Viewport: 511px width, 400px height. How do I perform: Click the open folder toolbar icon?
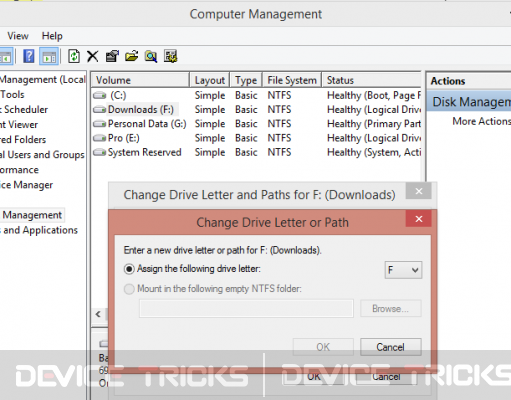[132, 56]
